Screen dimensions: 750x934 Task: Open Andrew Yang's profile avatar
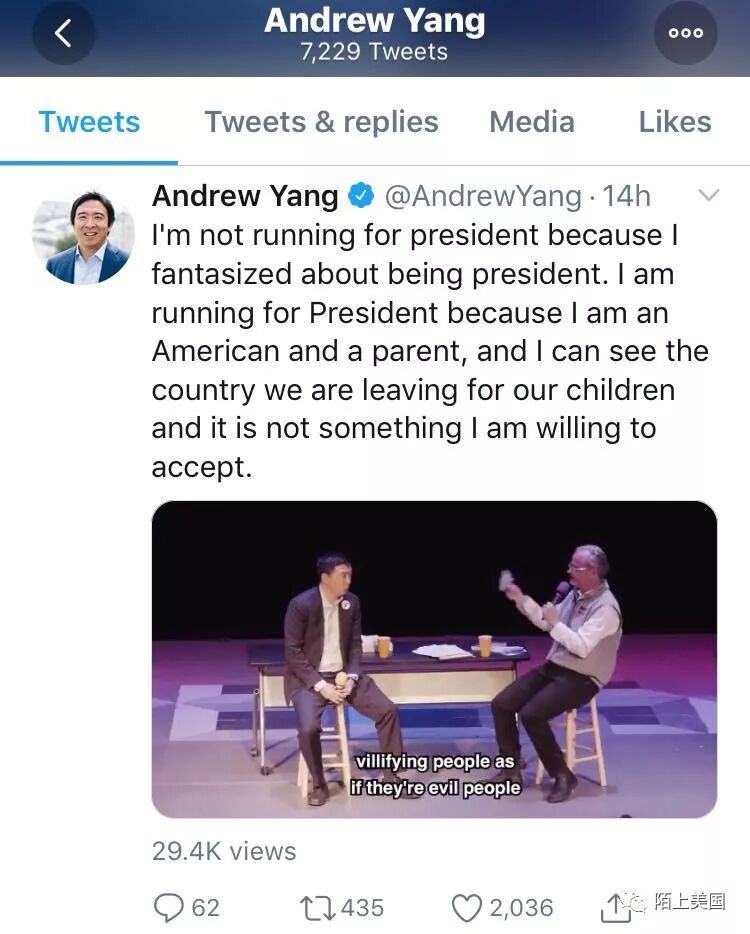(x=83, y=237)
